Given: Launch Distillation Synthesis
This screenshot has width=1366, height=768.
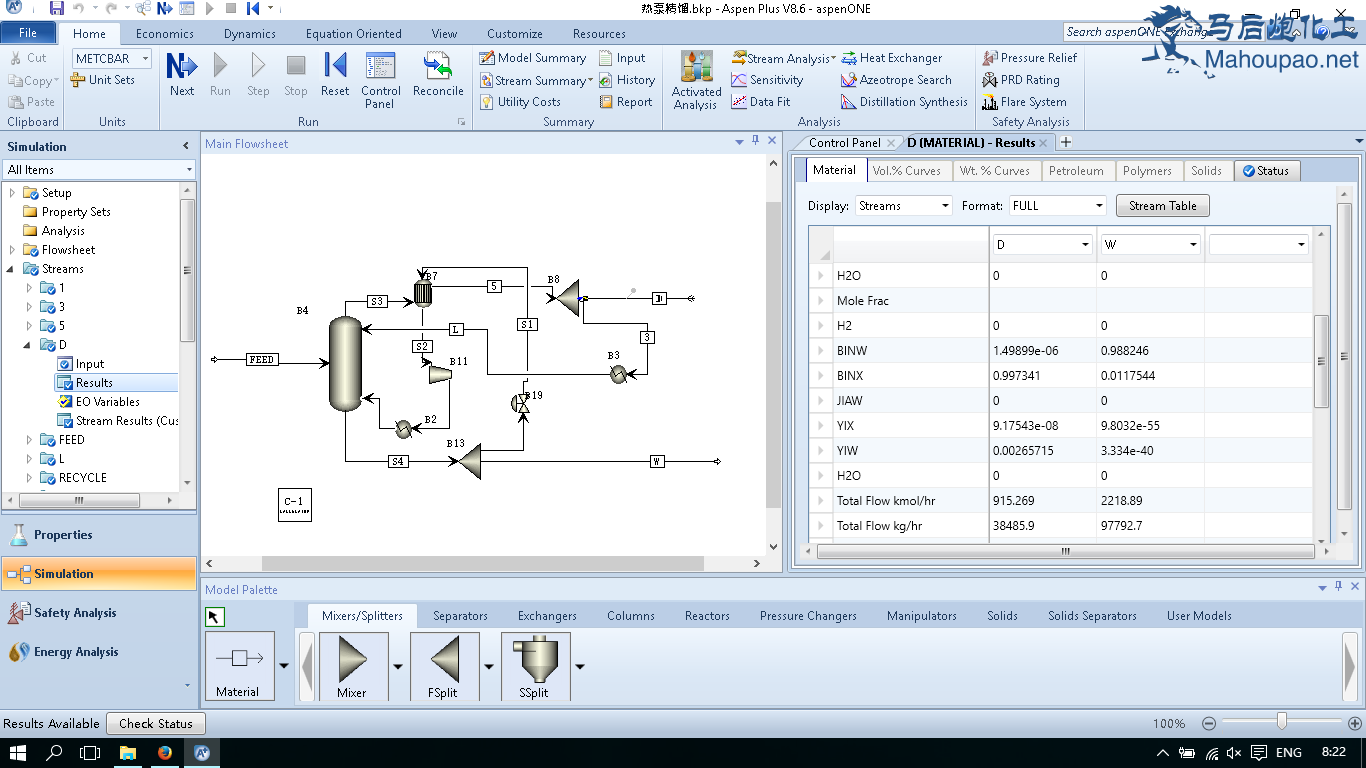Looking at the screenshot, I should 904,102.
